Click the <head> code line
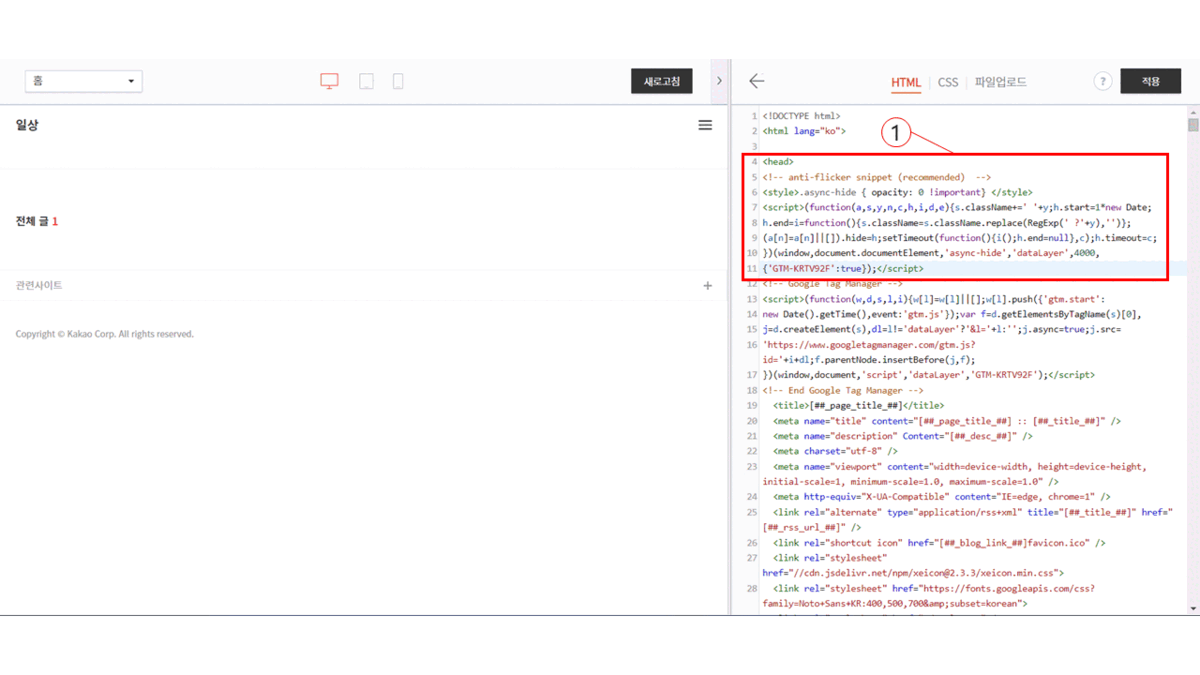The width and height of the screenshot is (1200, 675). [777, 161]
